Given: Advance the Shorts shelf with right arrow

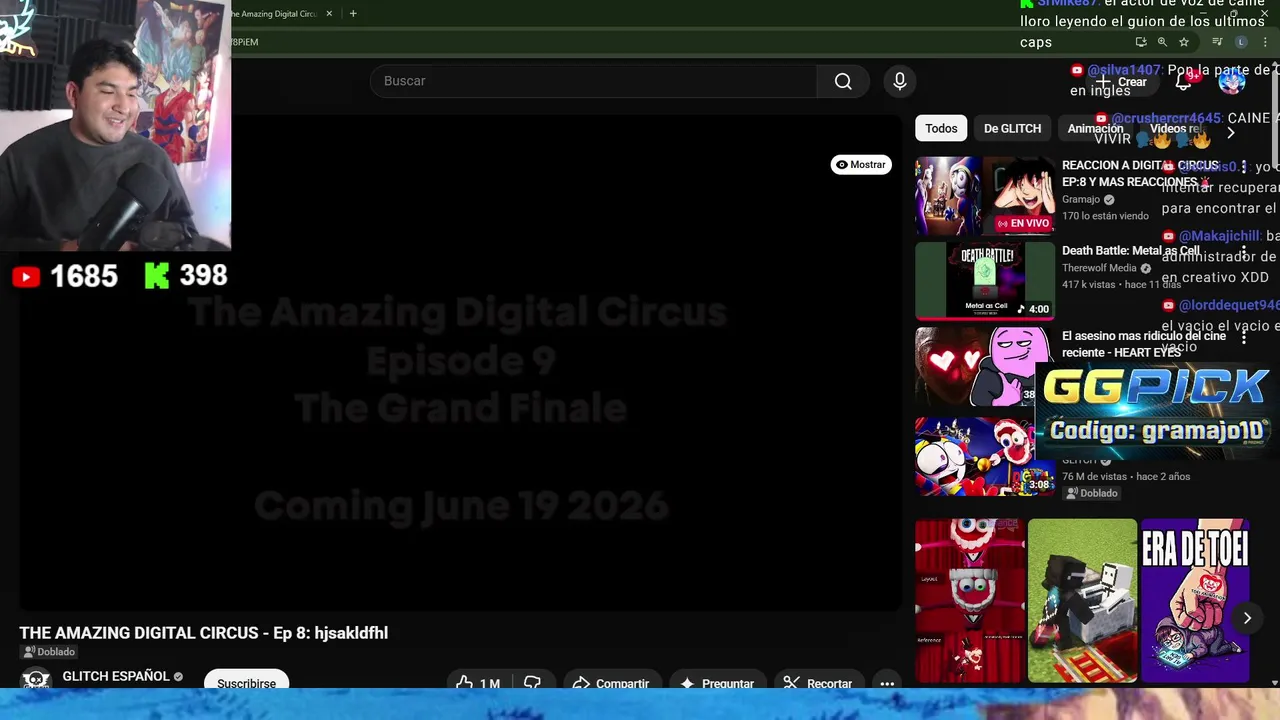Looking at the screenshot, I should click(x=1247, y=618).
